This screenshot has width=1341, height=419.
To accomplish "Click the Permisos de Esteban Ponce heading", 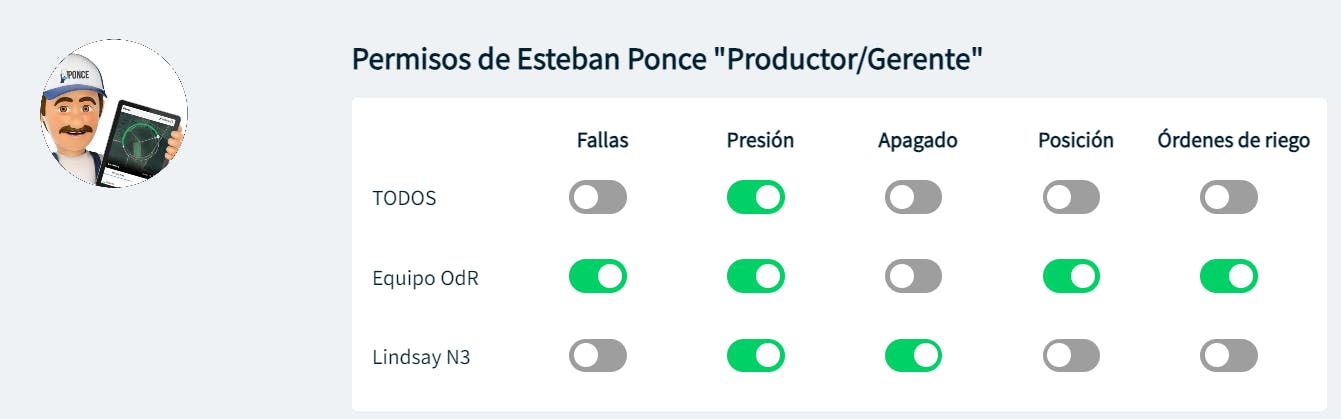I will tap(667, 59).
